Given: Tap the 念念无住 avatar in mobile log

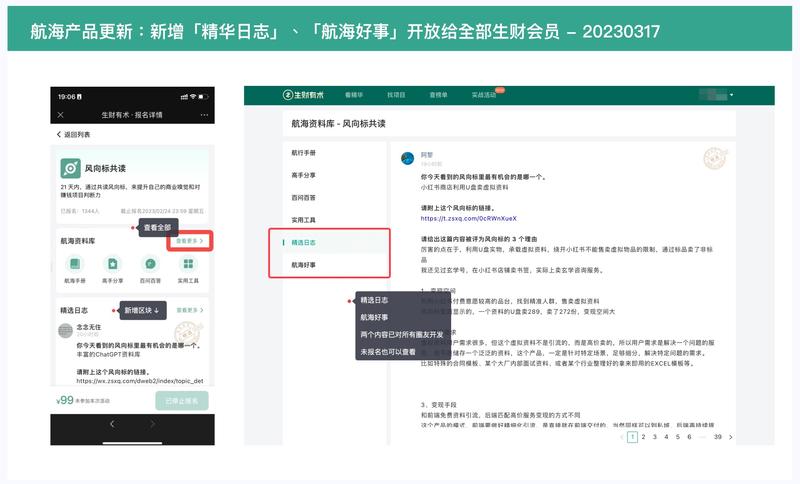Looking at the screenshot, I should coord(65,330).
